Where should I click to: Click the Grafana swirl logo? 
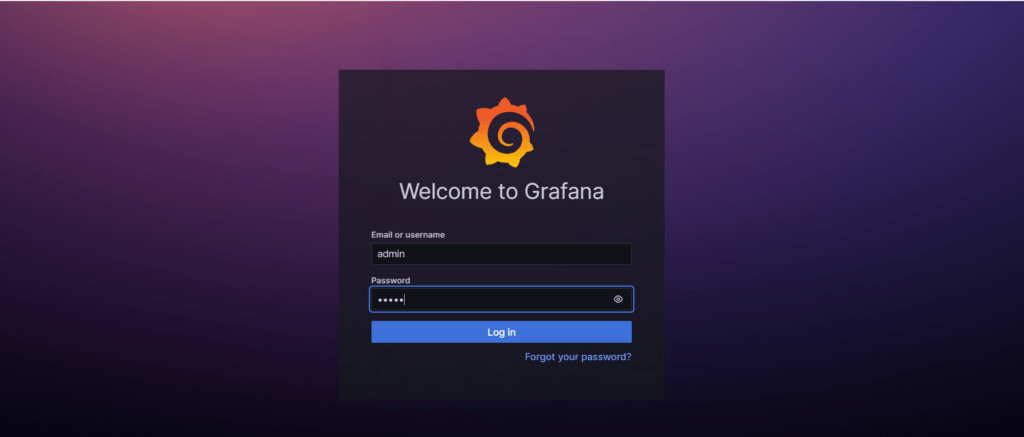(502, 132)
